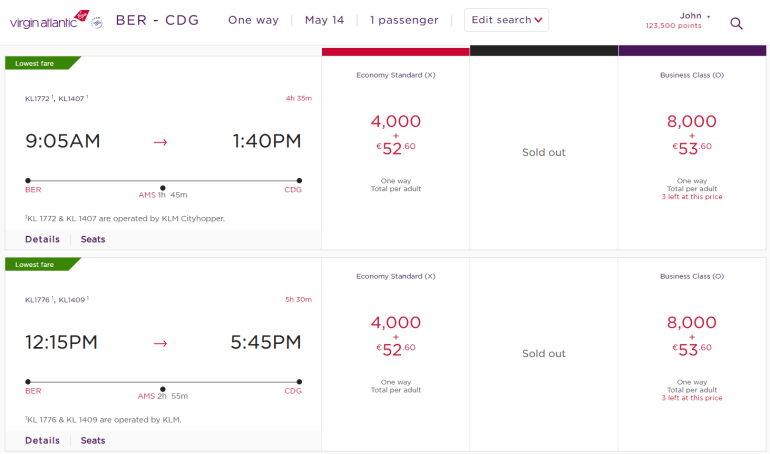
Task: Click the arrow between 12:15PM and 5:45PM
Action: [x=161, y=343]
